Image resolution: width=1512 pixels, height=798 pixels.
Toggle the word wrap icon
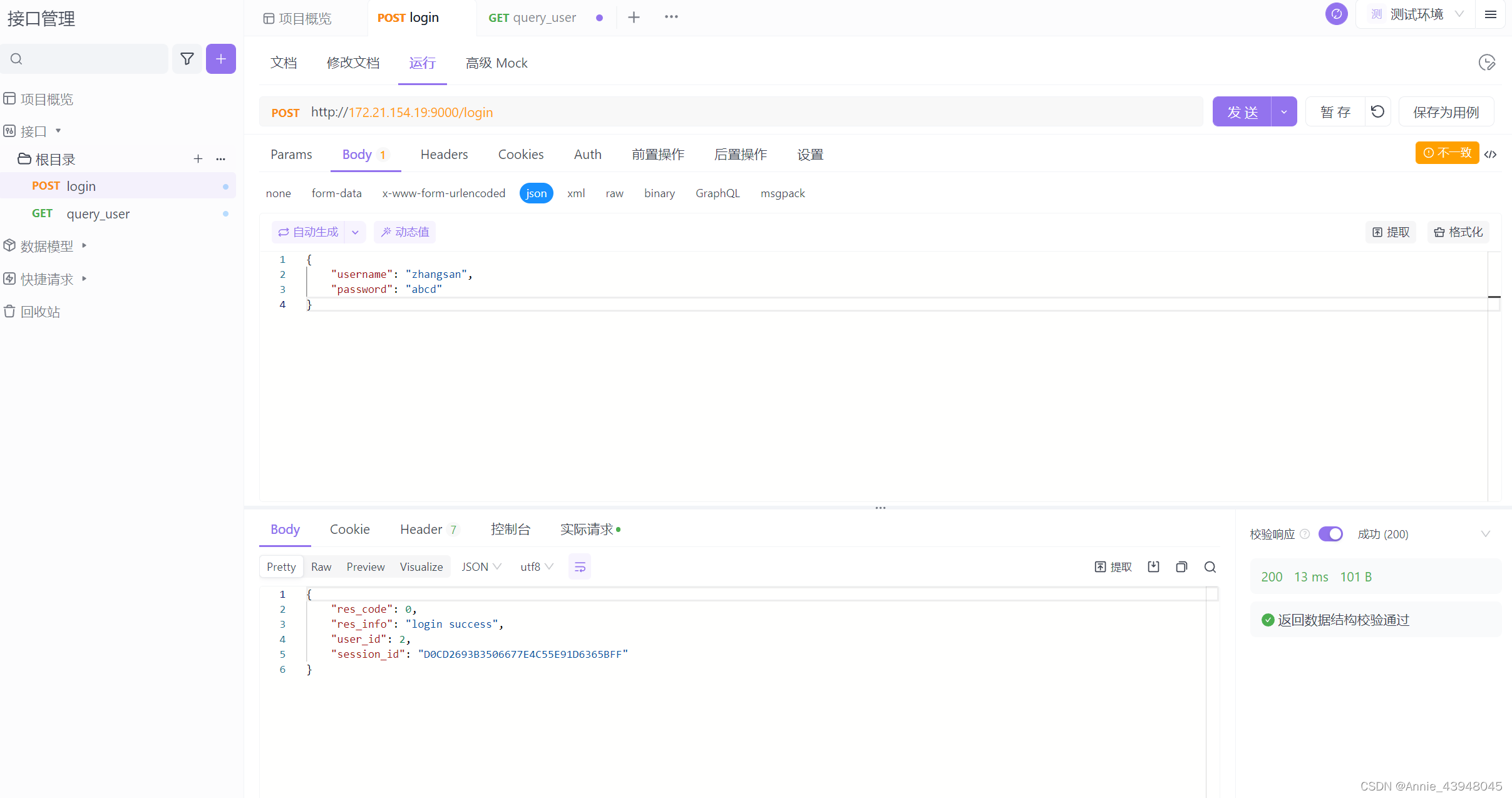click(x=580, y=567)
